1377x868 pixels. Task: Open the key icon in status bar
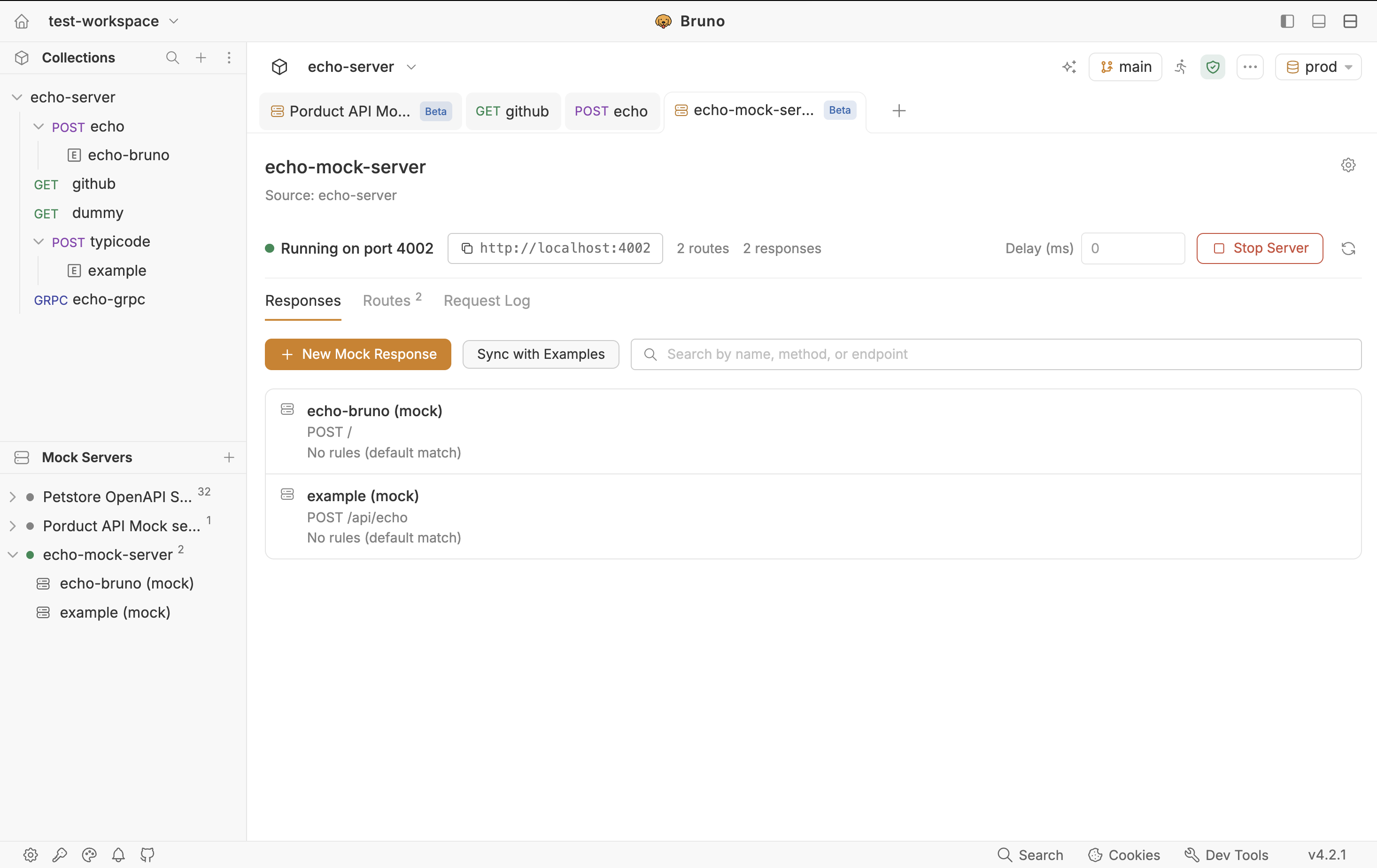coord(60,855)
